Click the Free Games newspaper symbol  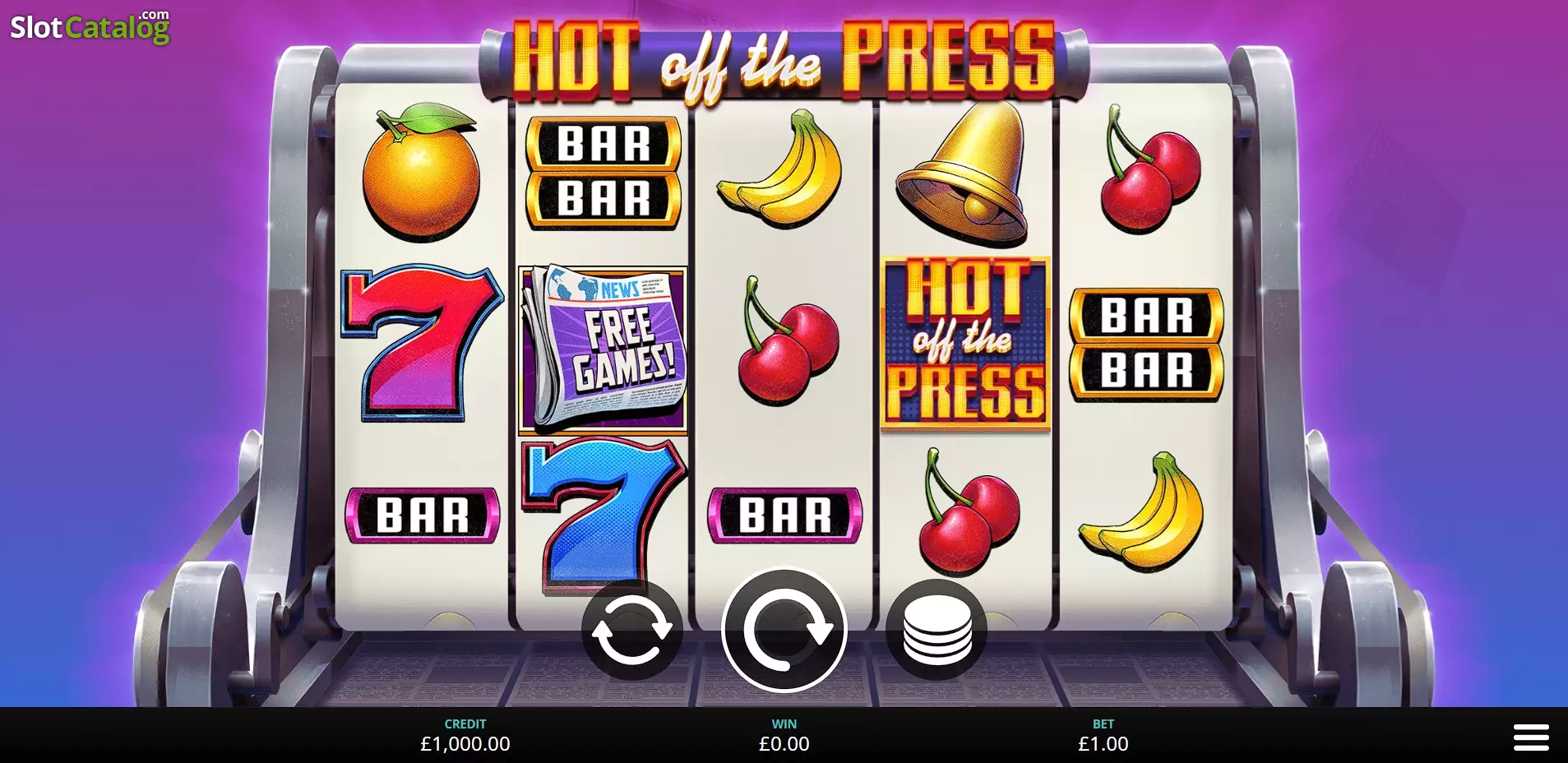click(x=603, y=349)
